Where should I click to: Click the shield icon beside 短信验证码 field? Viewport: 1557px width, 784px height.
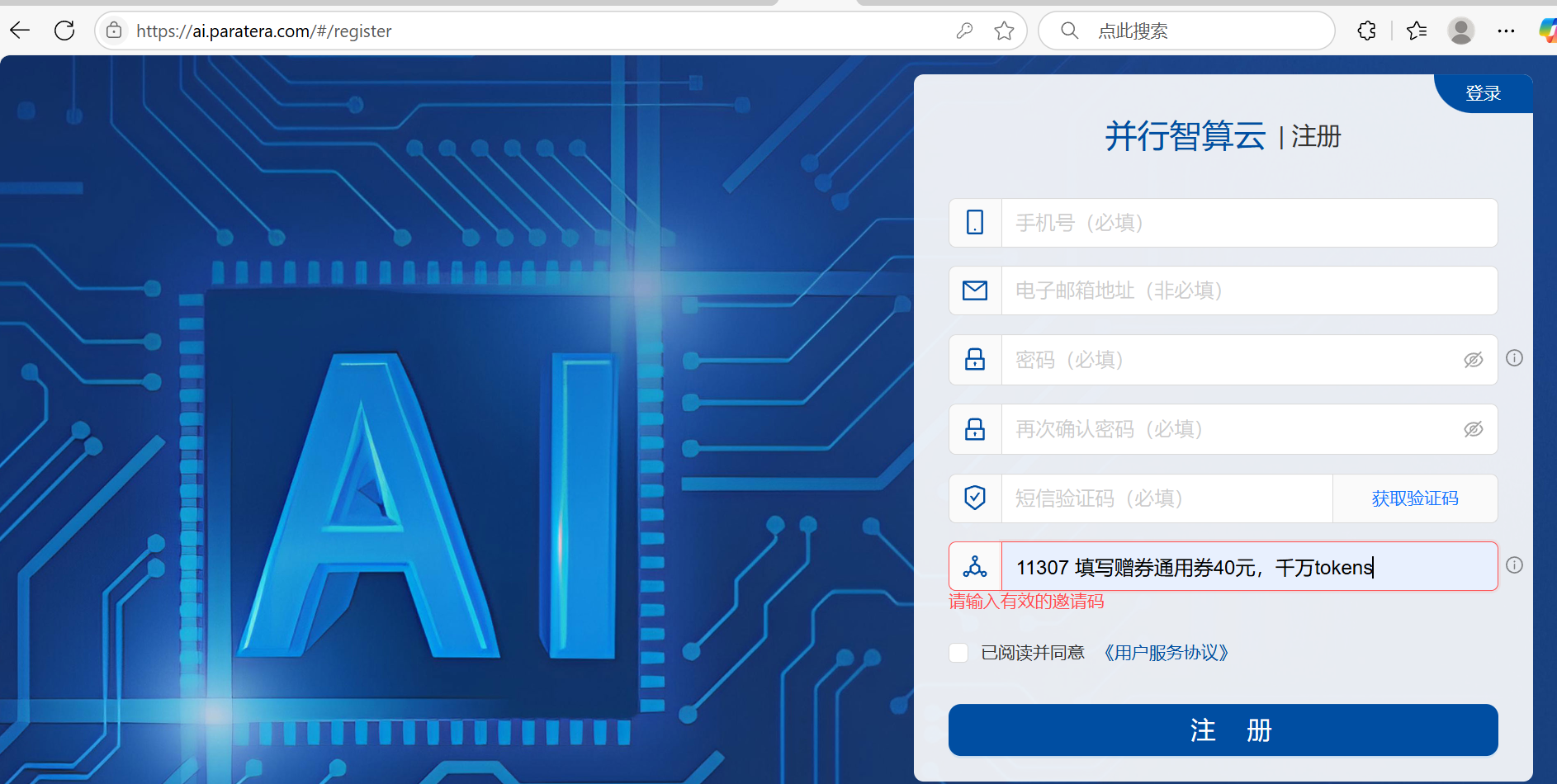coord(975,498)
